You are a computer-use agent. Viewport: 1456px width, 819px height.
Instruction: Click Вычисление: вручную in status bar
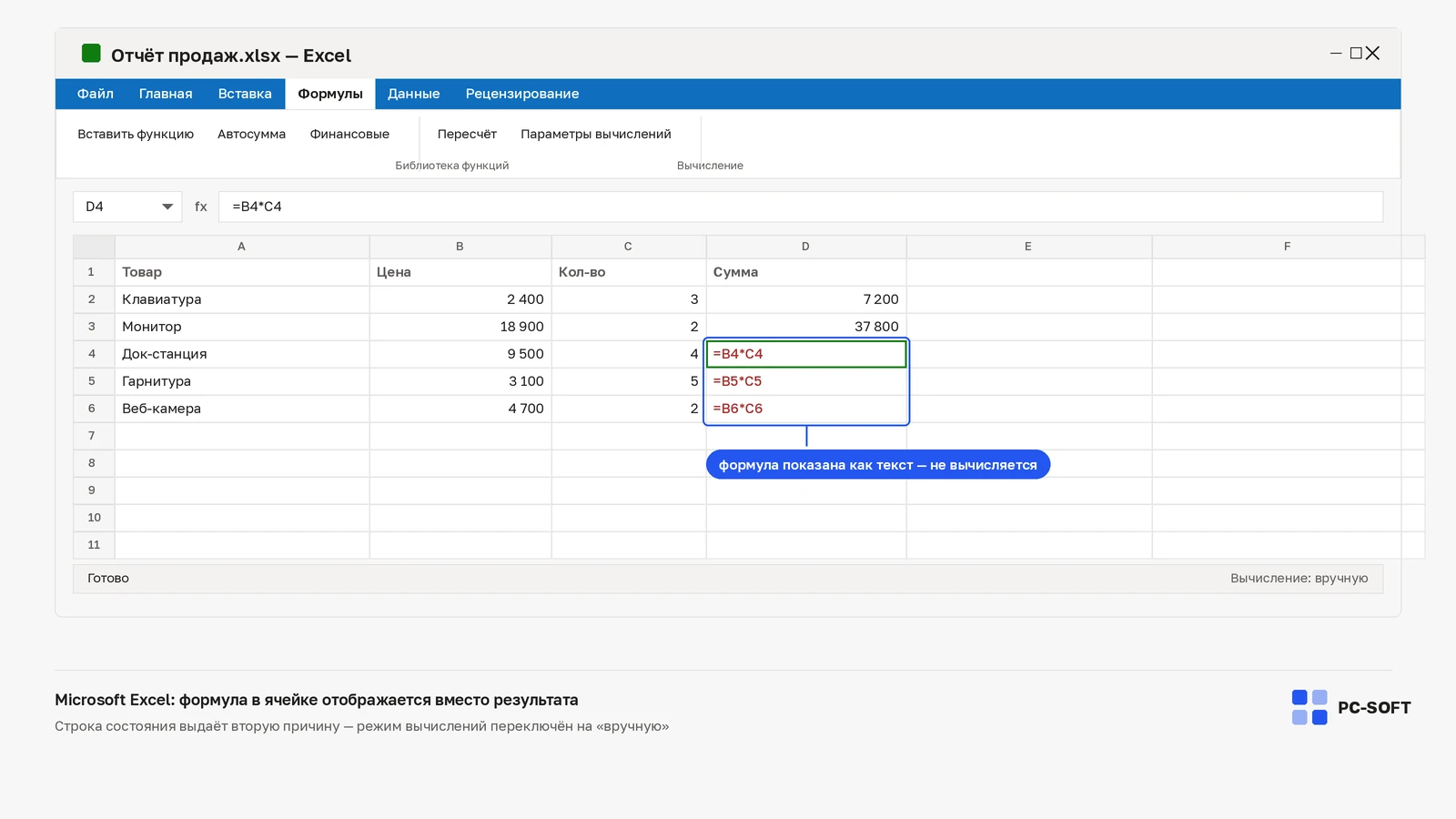pyautogui.click(x=1299, y=579)
